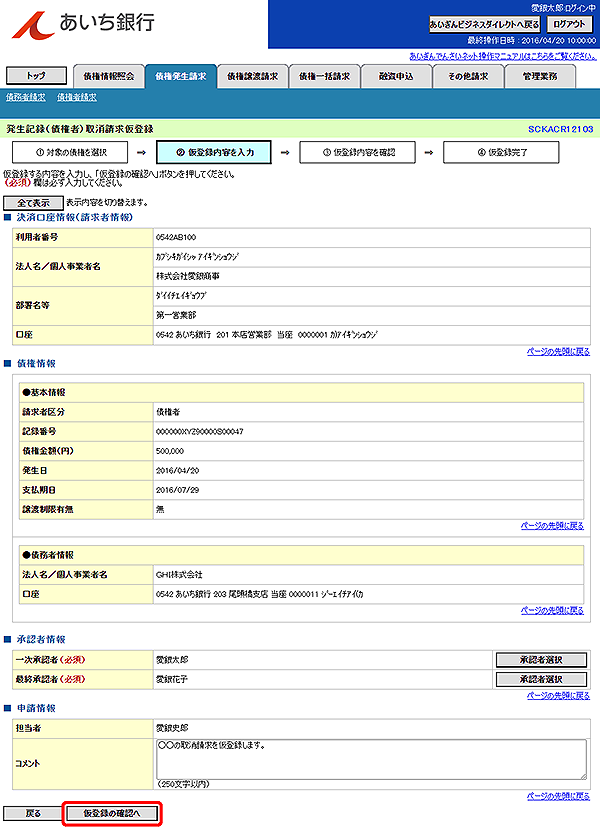Open the その他請求 tab
Screen dimensions: 600x829
click(468, 77)
